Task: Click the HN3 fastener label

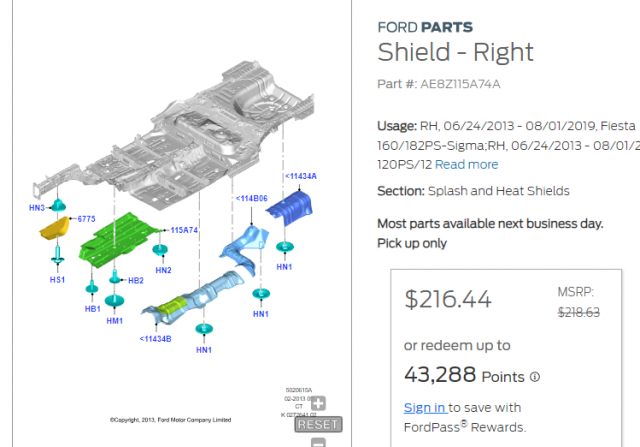Action: click(x=37, y=208)
